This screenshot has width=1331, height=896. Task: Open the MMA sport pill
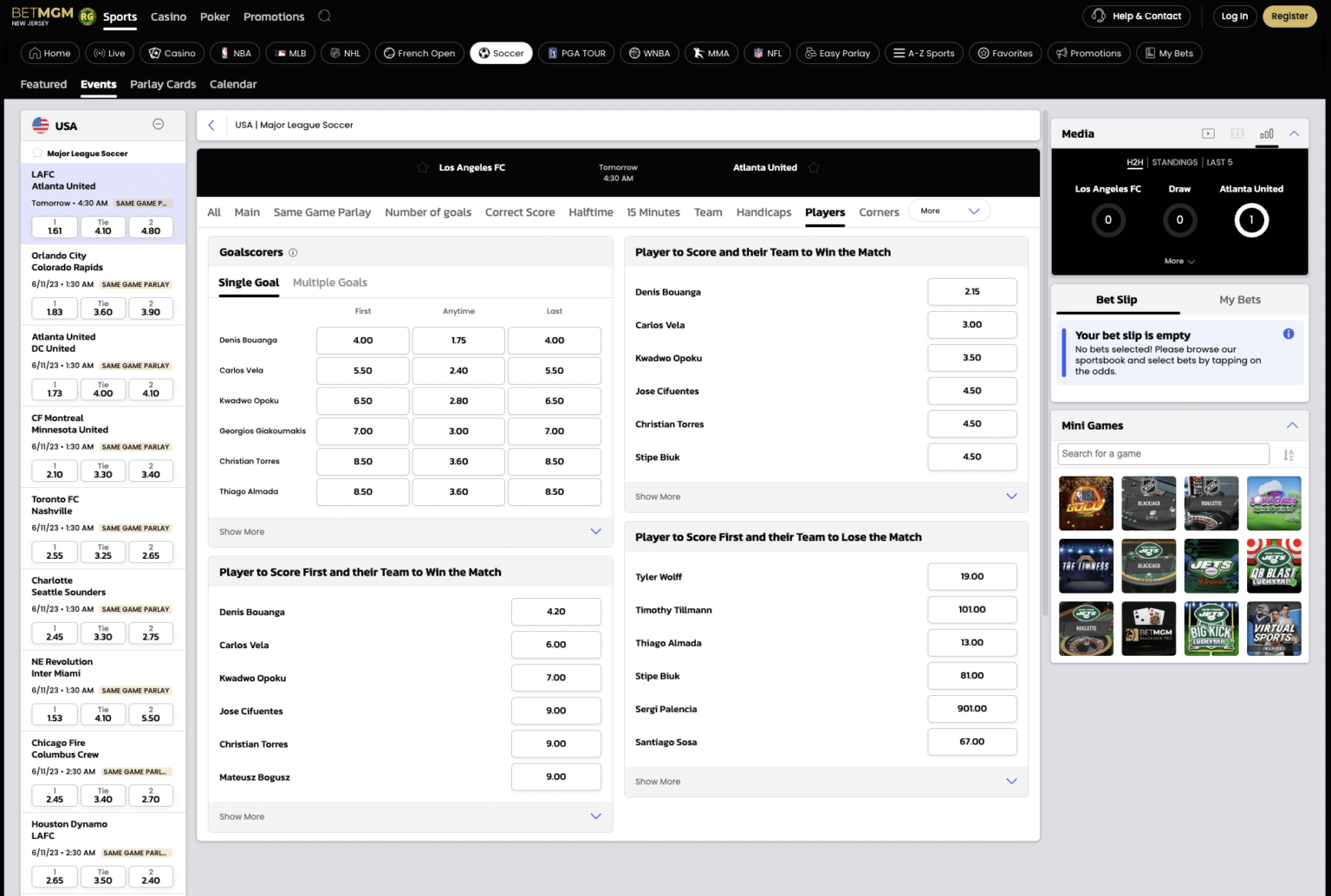click(x=711, y=53)
